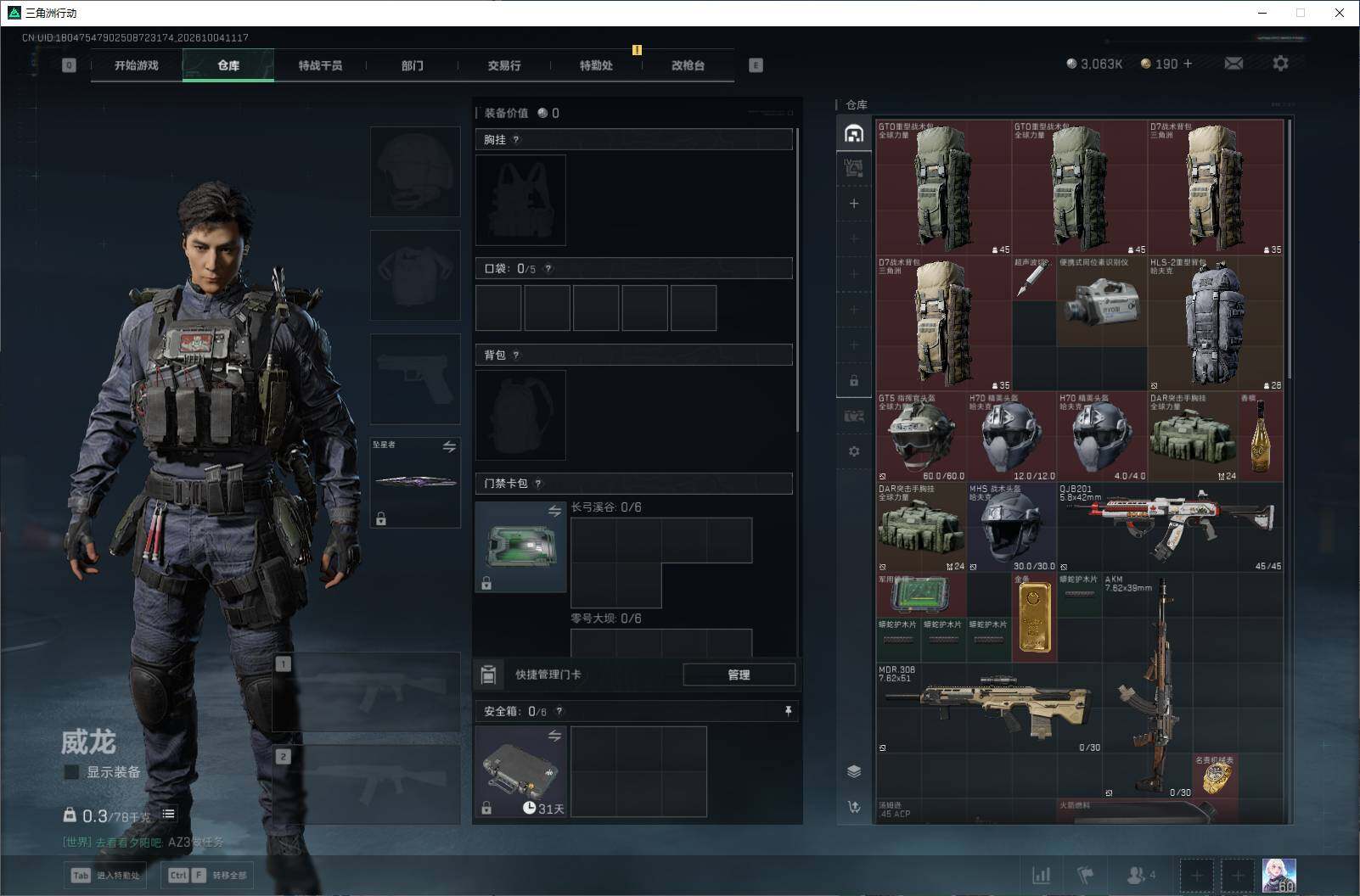Click the sort stash icon below layers
1360x896 pixels.
[x=854, y=806]
